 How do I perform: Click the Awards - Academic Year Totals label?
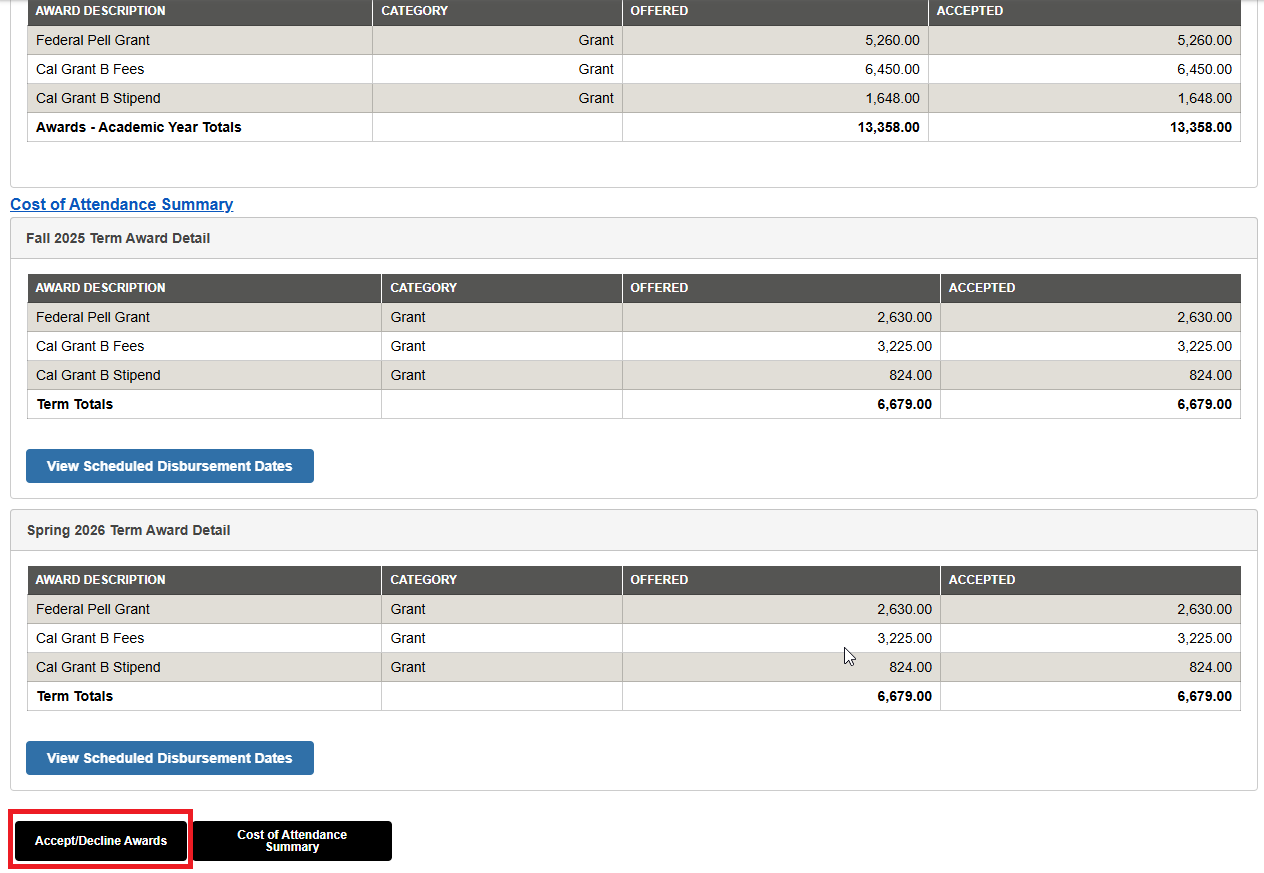coord(138,127)
